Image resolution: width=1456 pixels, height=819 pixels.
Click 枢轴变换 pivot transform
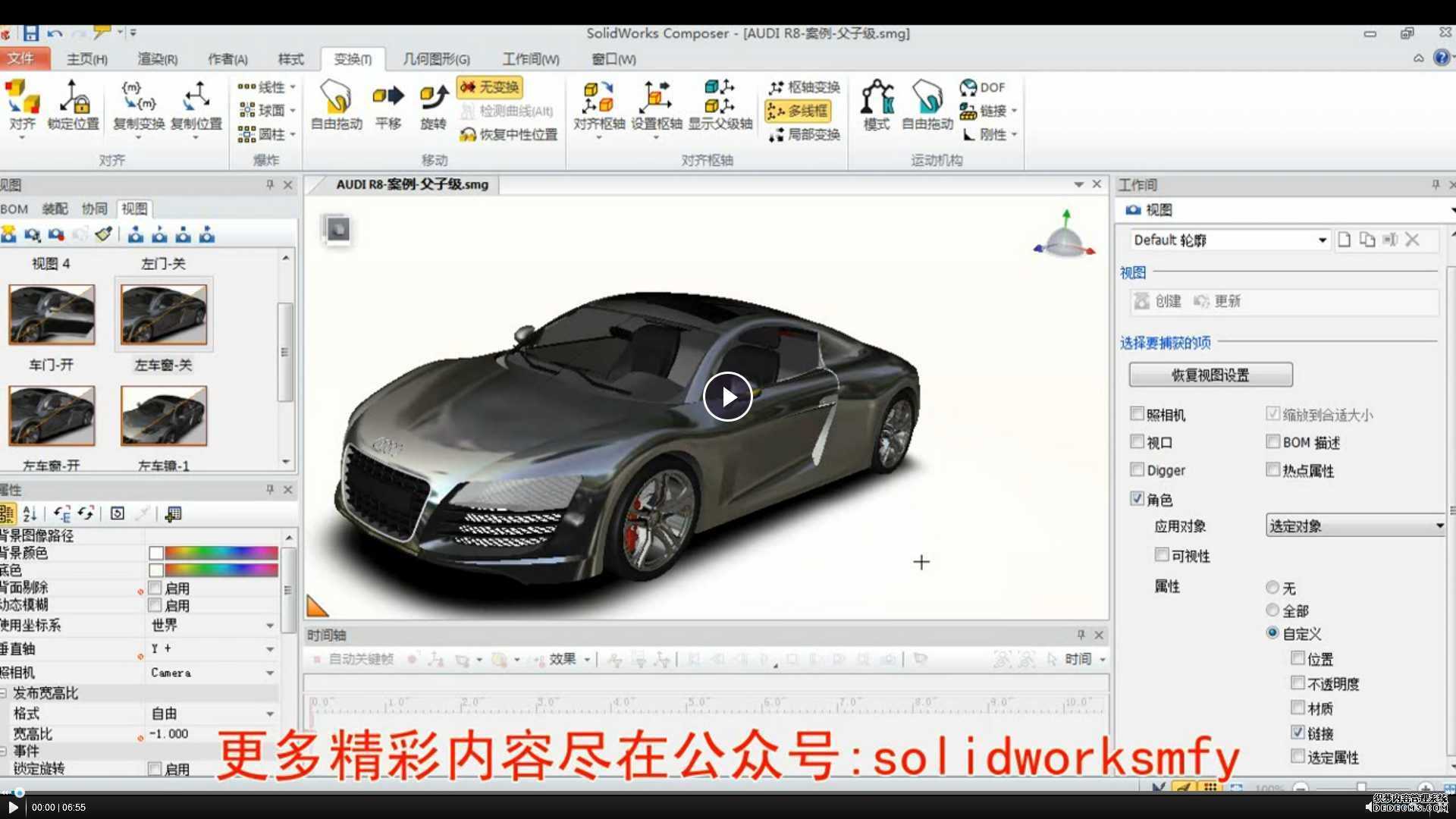pos(804,87)
